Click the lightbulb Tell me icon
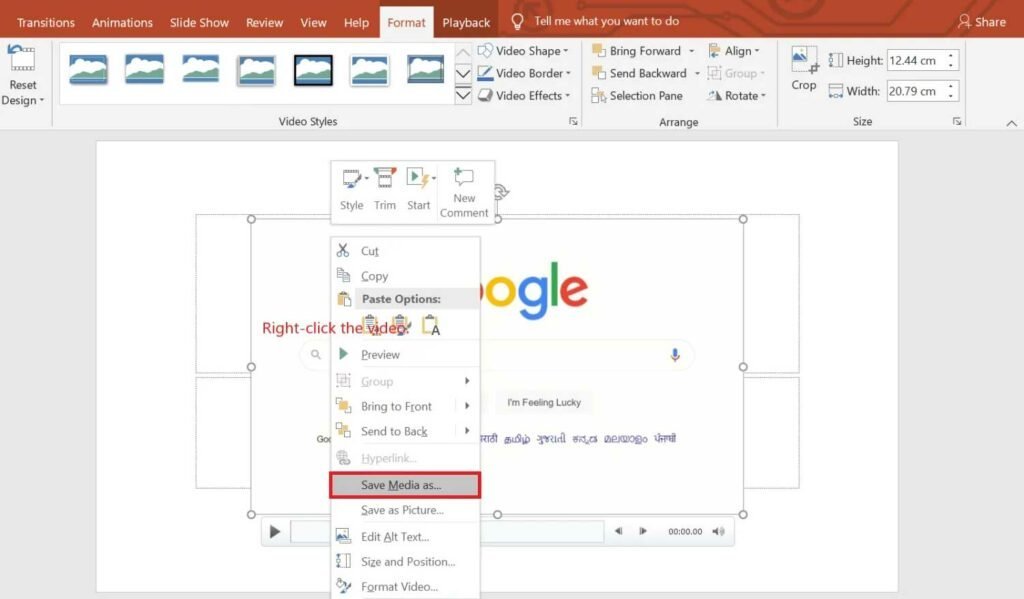The width and height of the screenshot is (1024, 599). pos(517,22)
